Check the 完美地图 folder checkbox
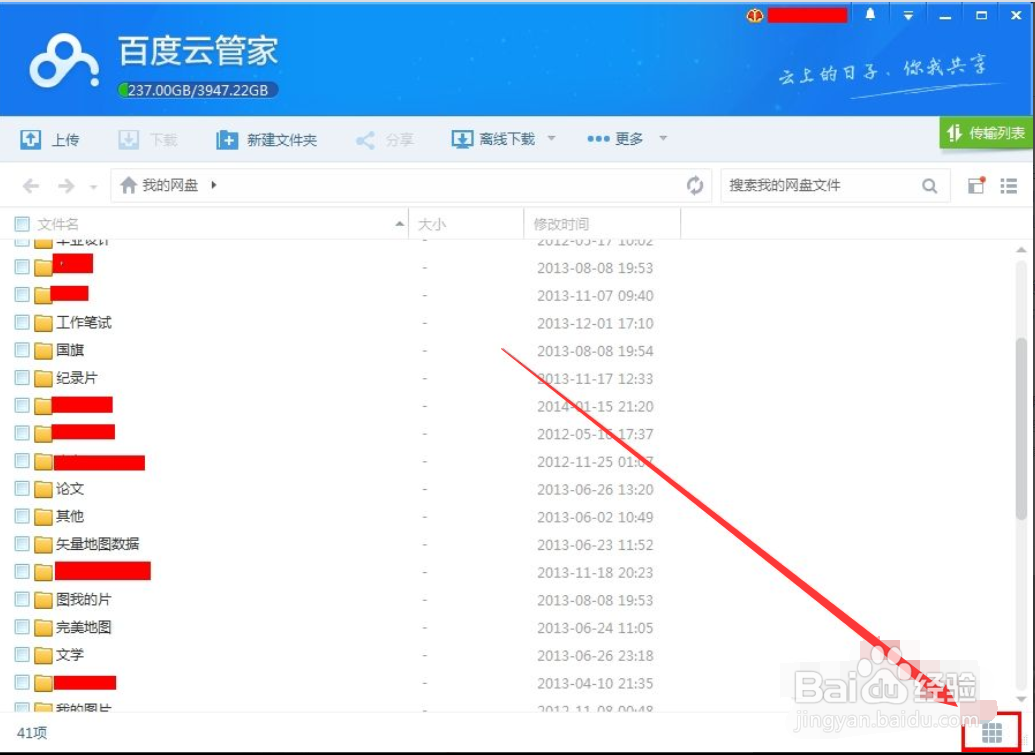Image resolution: width=1035 pixels, height=755 pixels. click(x=22, y=628)
